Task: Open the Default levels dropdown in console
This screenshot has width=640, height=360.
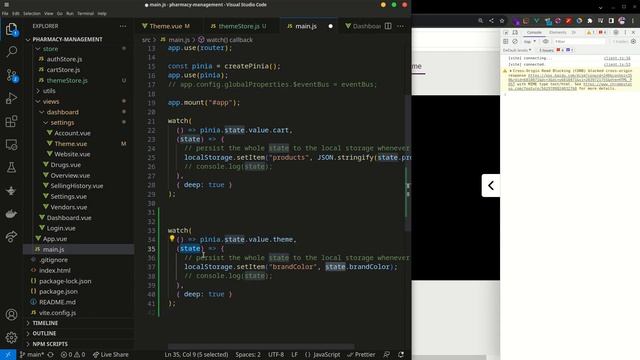Action: [x=517, y=50]
